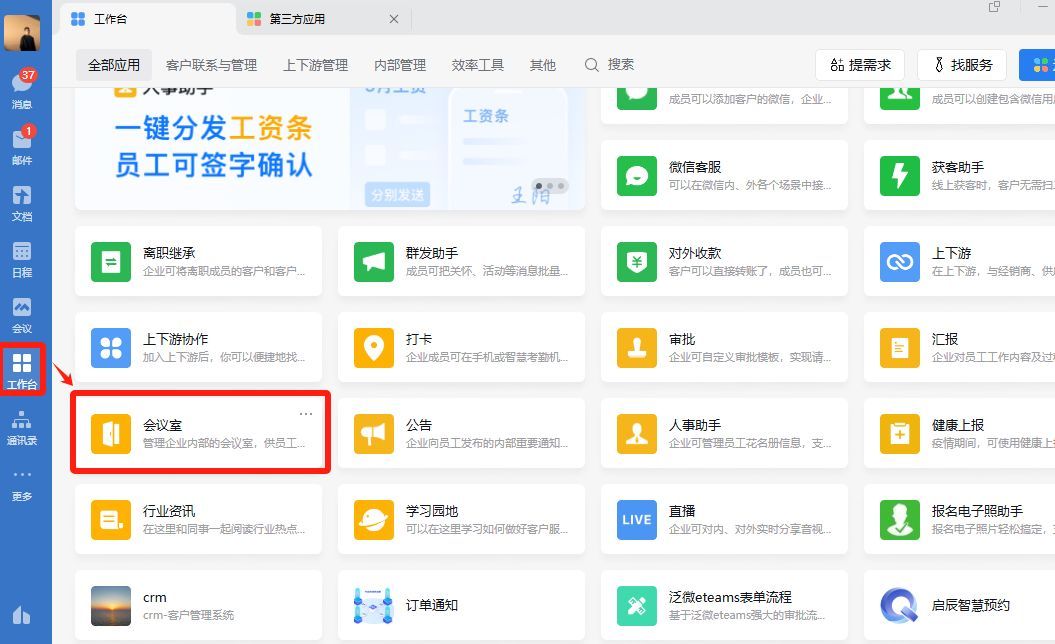Open the 微信客服 app icon
The height and width of the screenshot is (644, 1055).
(x=637, y=176)
